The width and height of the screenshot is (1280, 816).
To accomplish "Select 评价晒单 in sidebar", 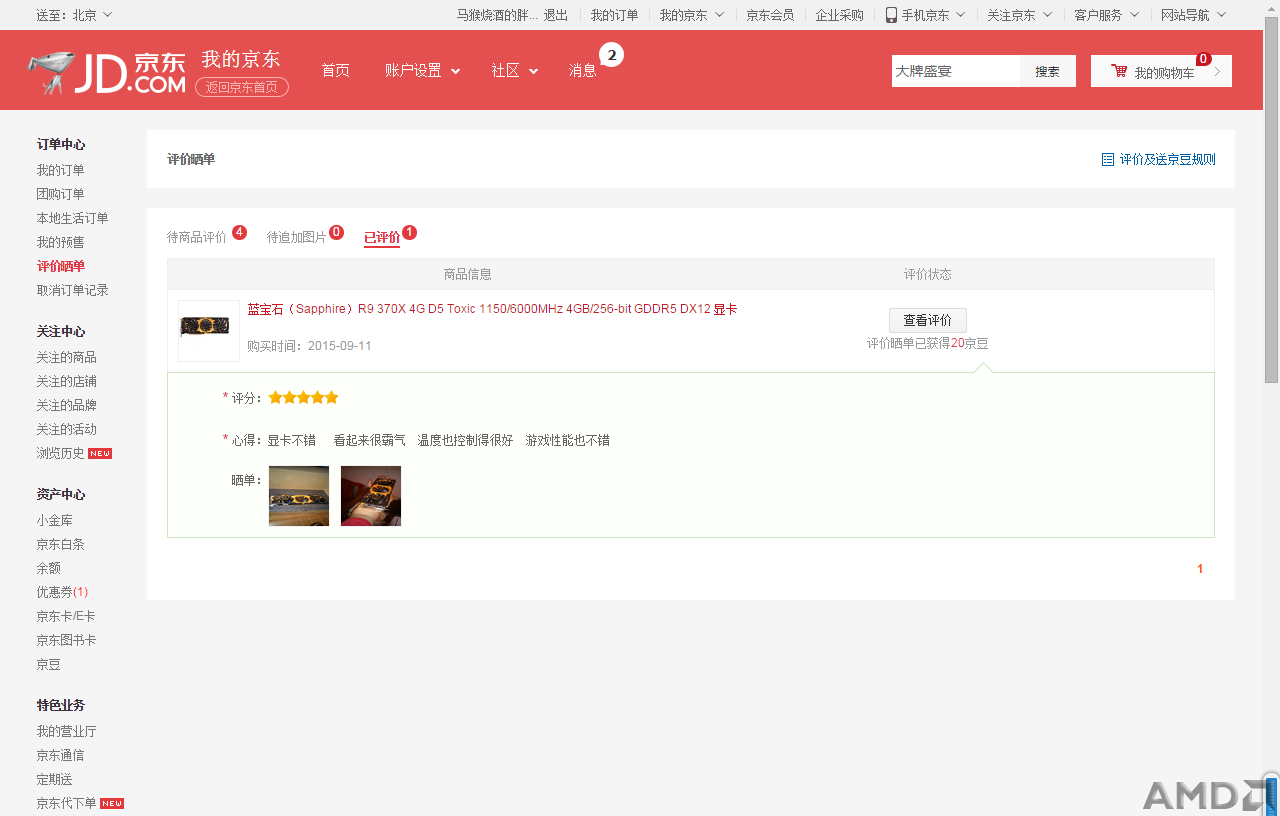I will 61,266.
